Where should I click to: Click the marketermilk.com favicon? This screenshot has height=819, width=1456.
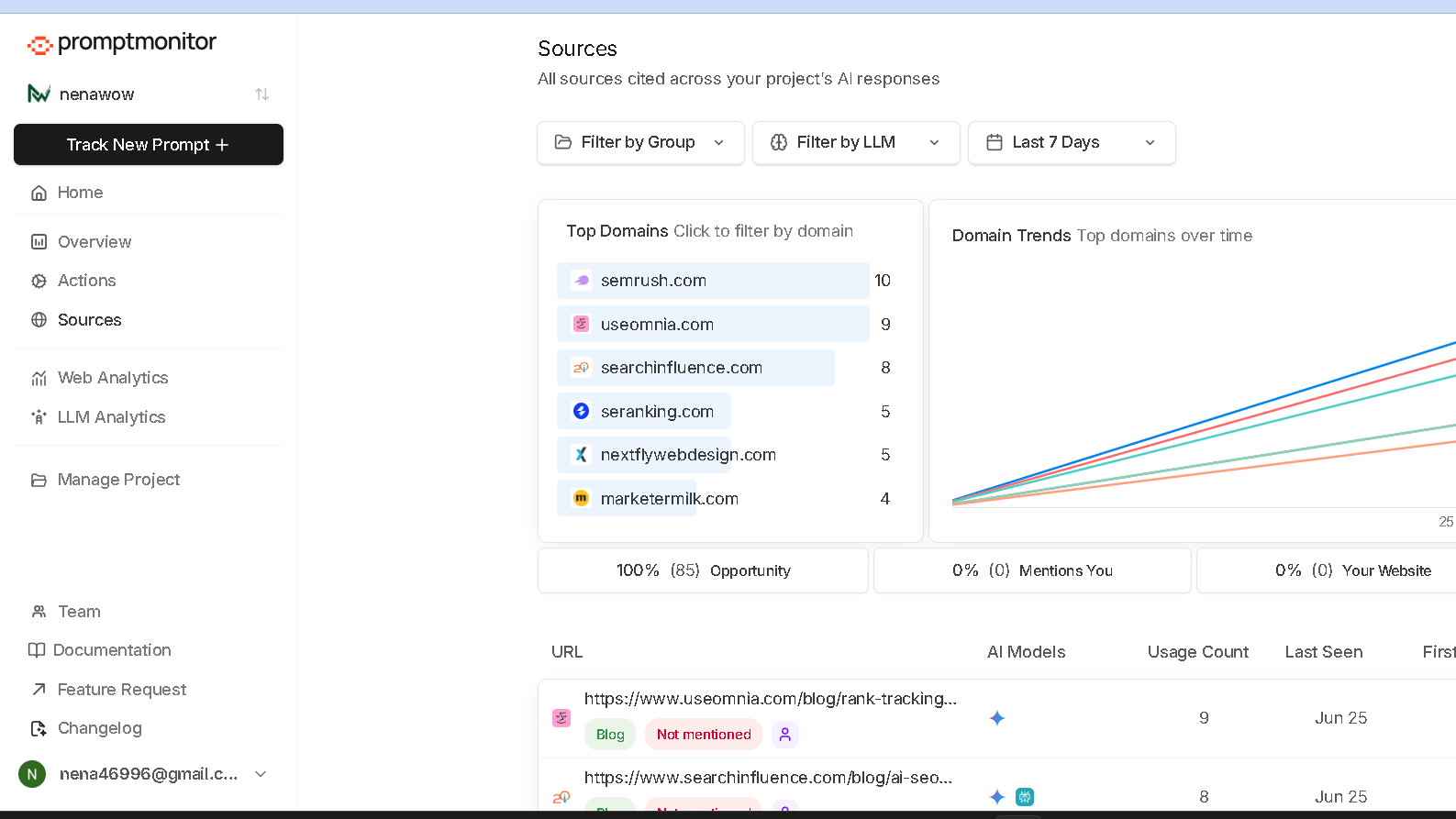pos(581,498)
